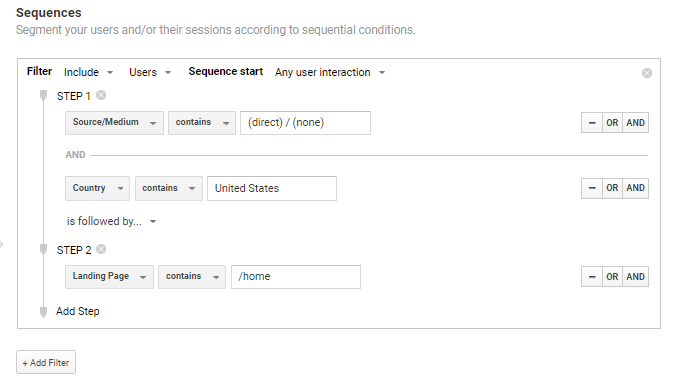683x389 pixels.
Task: Click the Step 1 timeline marker
Action: point(43,95)
